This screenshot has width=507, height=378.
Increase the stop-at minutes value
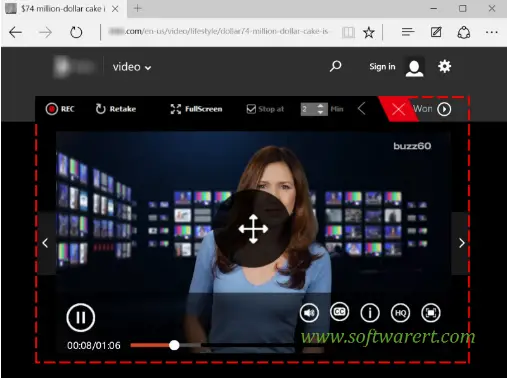click(x=321, y=106)
